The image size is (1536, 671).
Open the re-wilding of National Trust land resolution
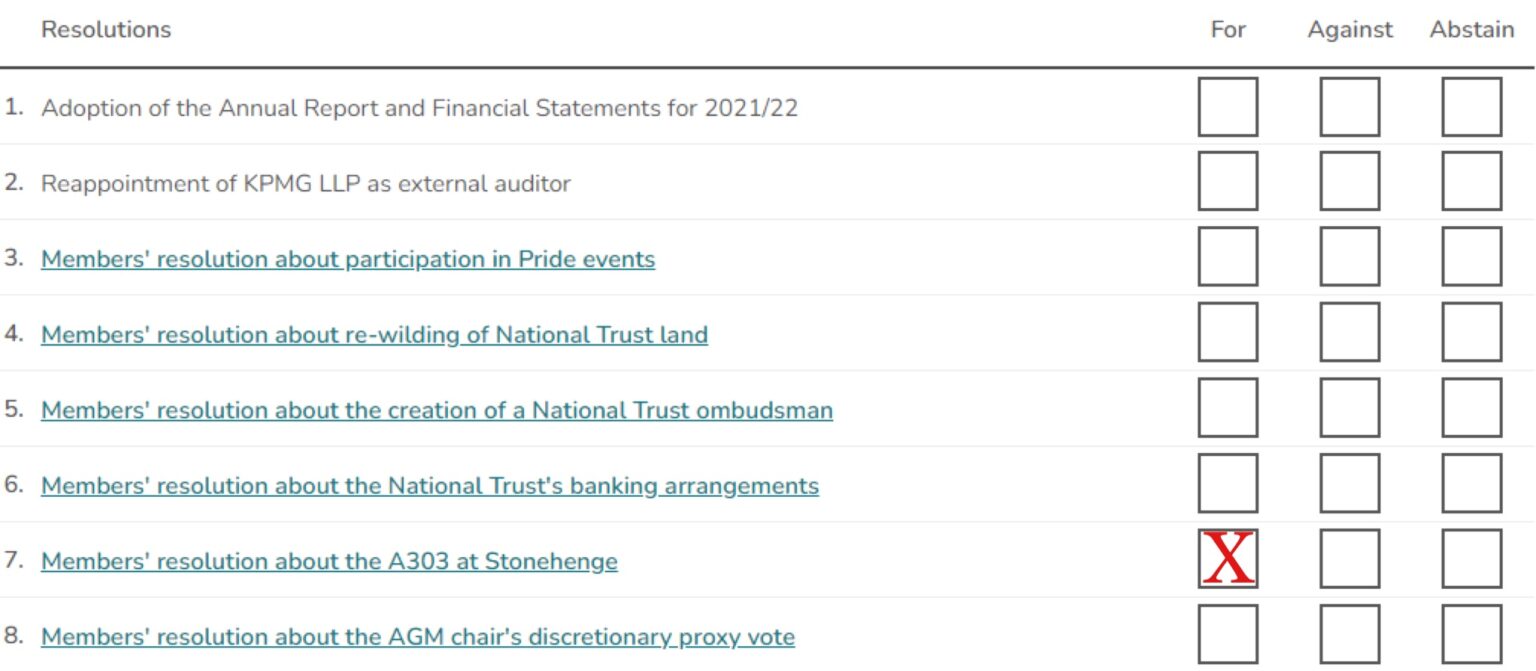[374, 334]
